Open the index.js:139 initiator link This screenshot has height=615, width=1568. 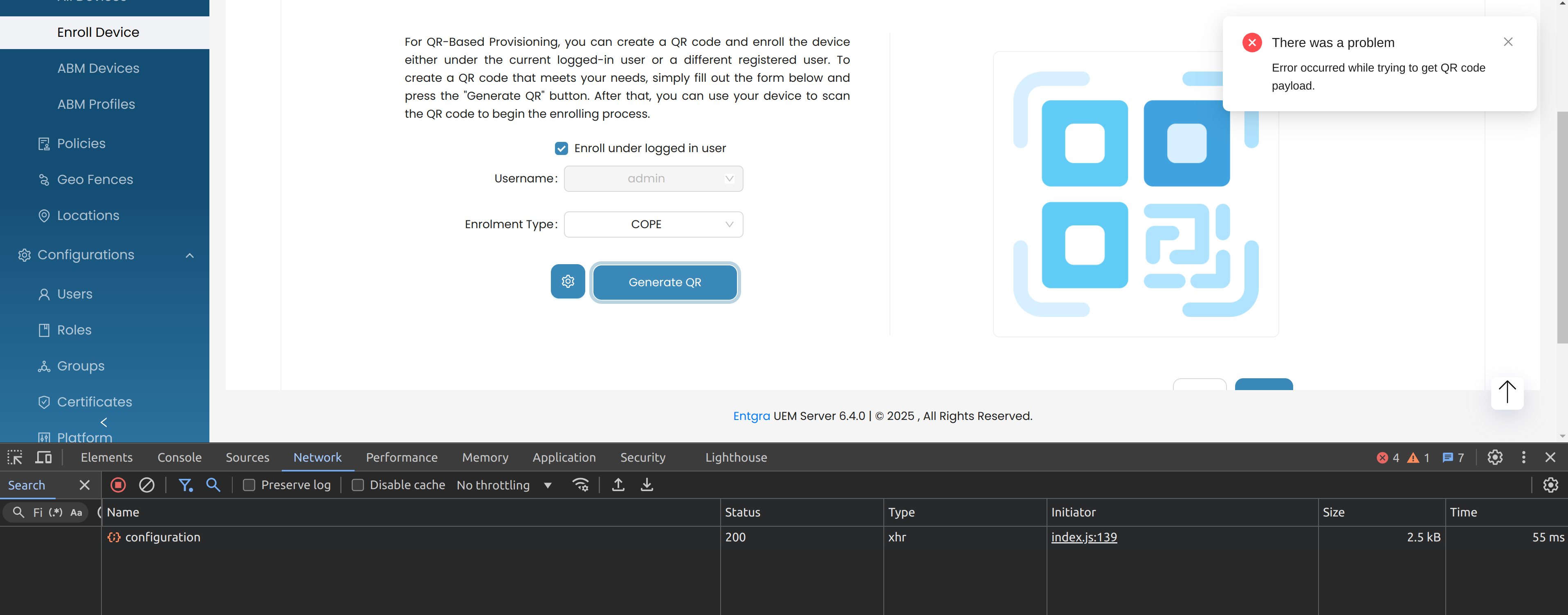pyautogui.click(x=1083, y=538)
